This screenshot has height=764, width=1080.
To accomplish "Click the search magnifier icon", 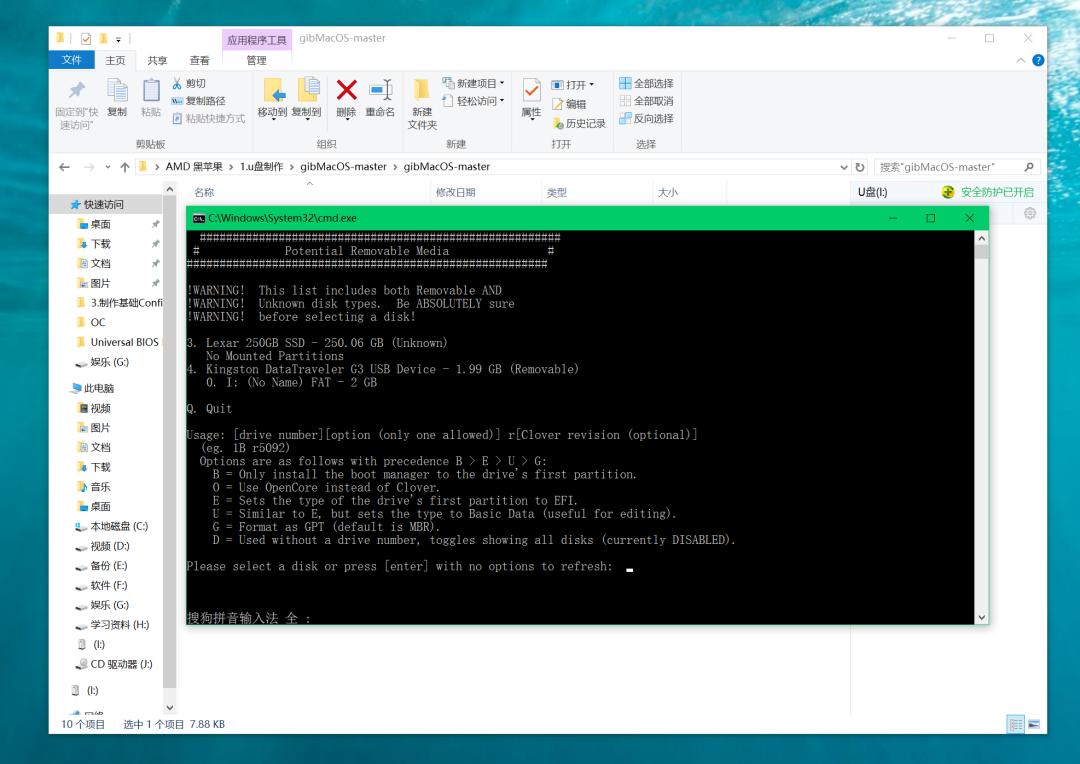I will pyautogui.click(x=1028, y=167).
